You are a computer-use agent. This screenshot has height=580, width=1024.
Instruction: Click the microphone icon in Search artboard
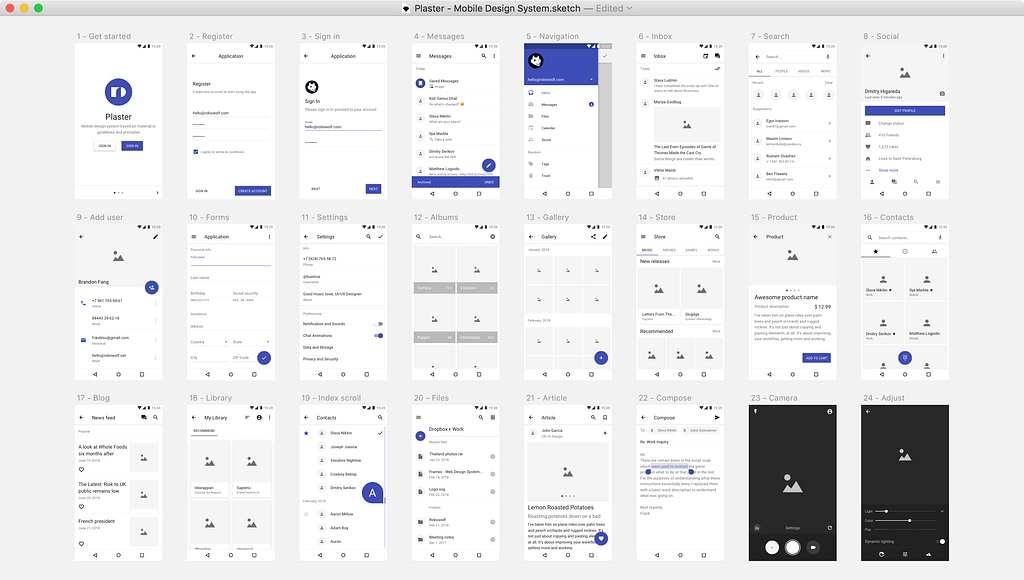pos(828,57)
